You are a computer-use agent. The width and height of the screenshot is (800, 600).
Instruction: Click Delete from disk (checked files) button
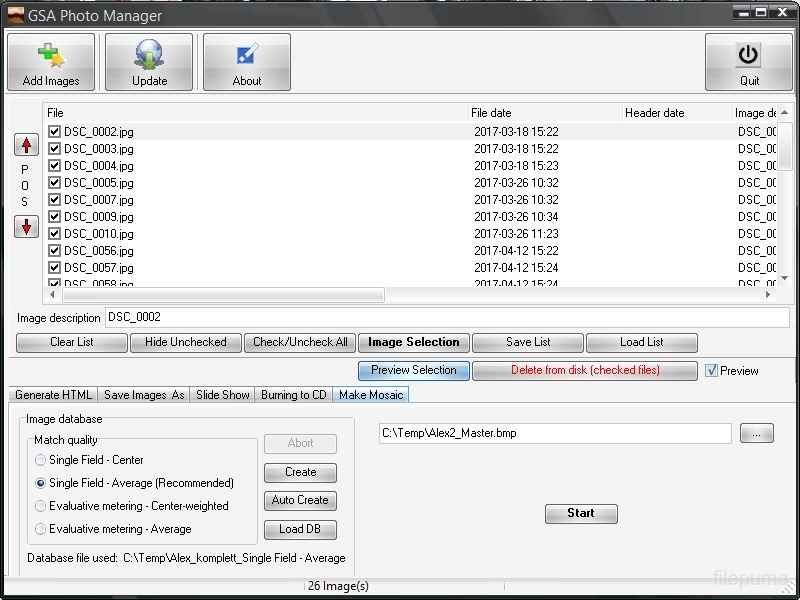(585, 370)
